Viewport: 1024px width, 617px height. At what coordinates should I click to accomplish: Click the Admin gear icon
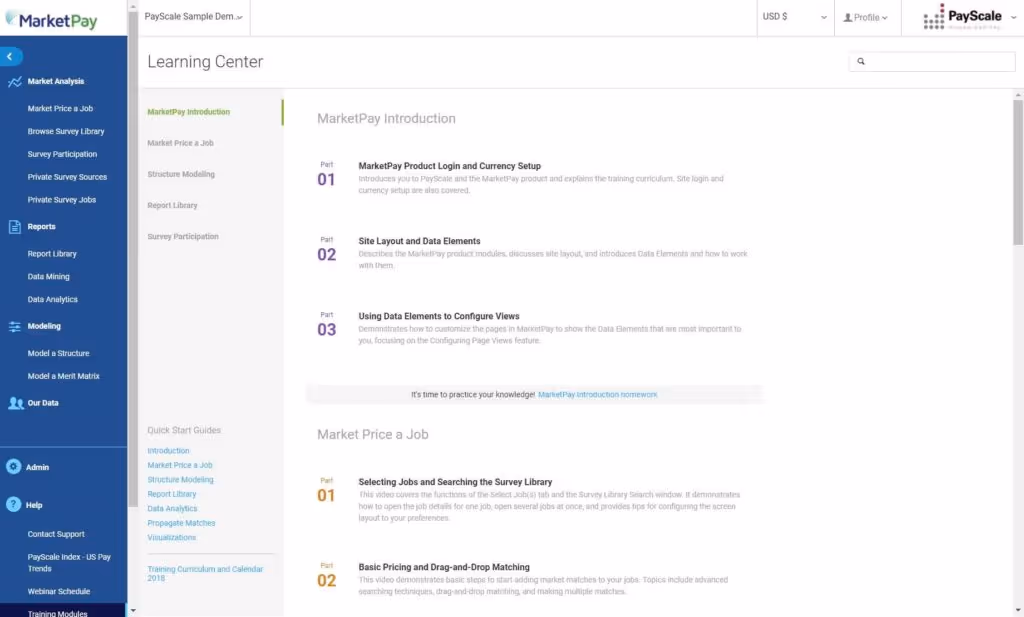point(12,466)
